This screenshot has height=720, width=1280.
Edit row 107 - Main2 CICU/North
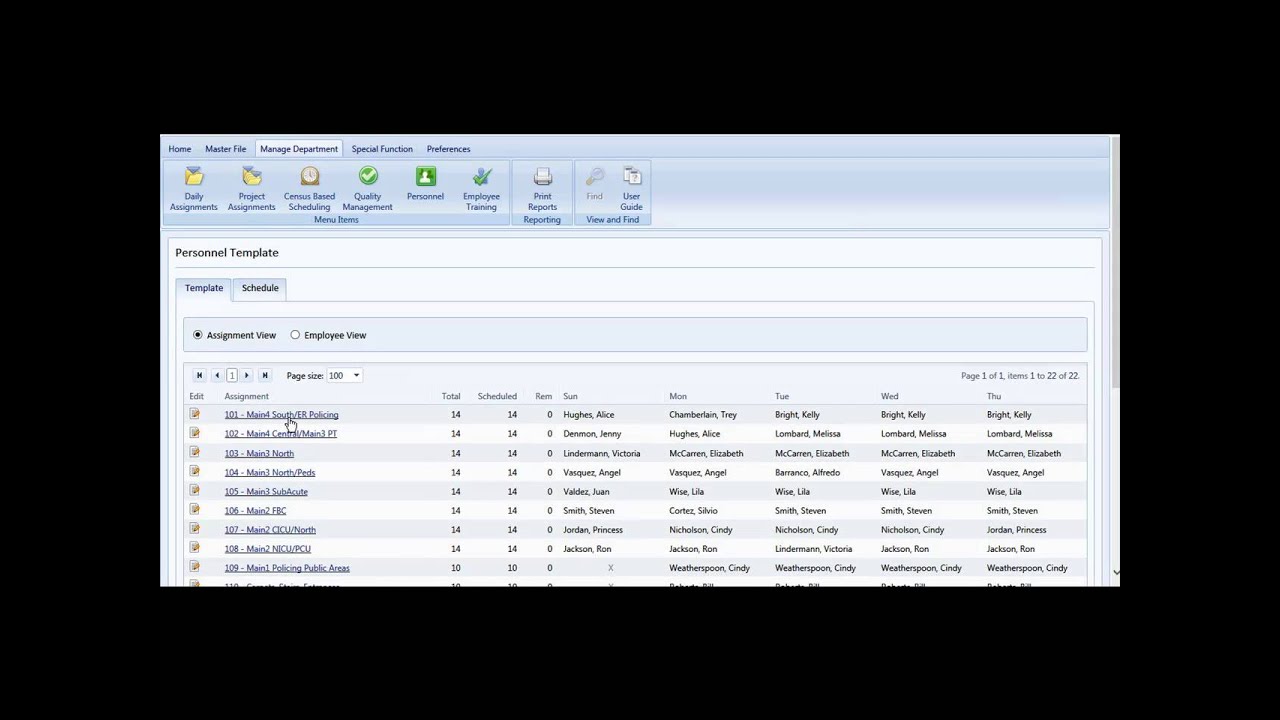pyautogui.click(x=195, y=528)
